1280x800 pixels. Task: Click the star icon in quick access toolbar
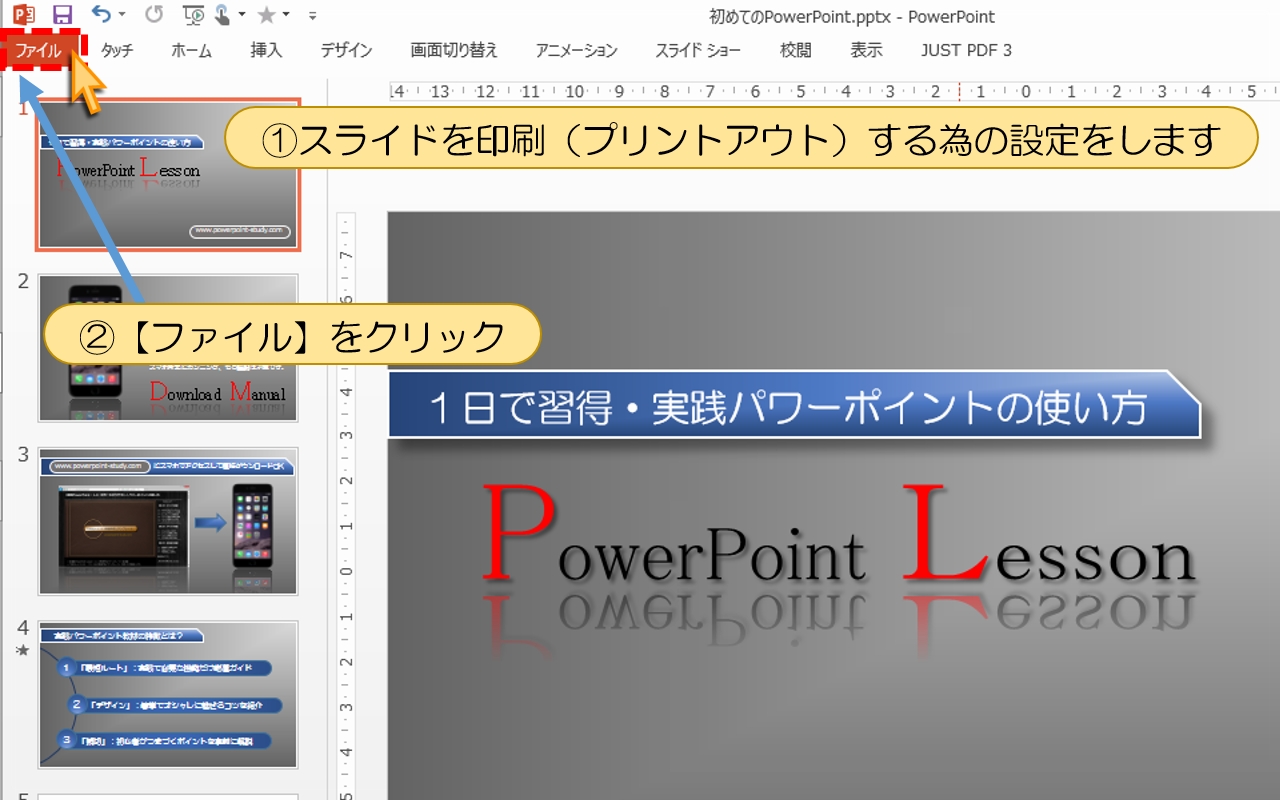[x=266, y=15]
